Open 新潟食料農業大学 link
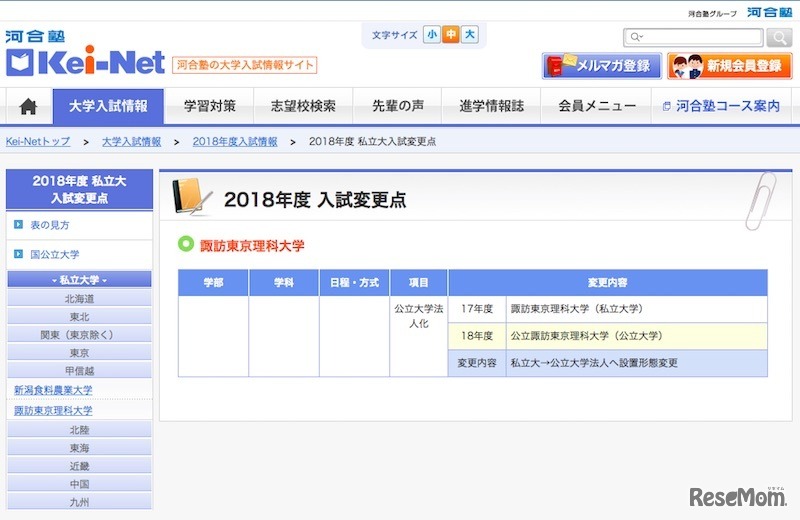The image size is (800, 520). (x=53, y=390)
